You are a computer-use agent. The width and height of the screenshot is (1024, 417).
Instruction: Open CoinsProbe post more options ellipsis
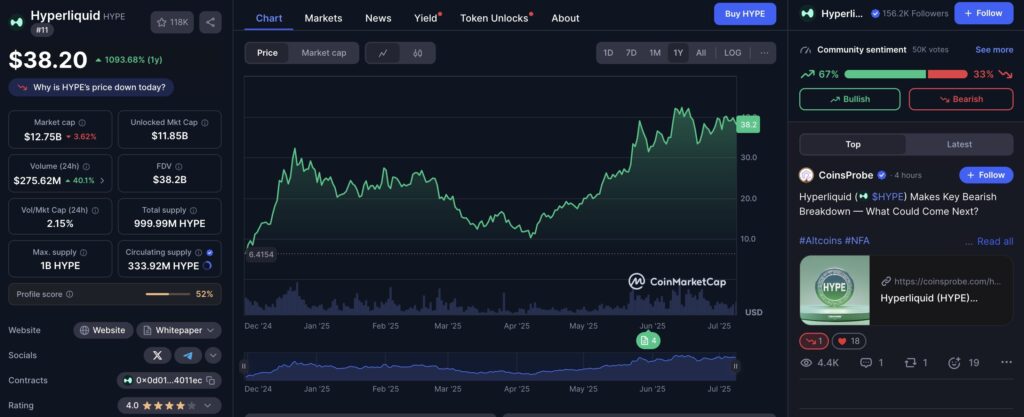click(x=1006, y=362)
